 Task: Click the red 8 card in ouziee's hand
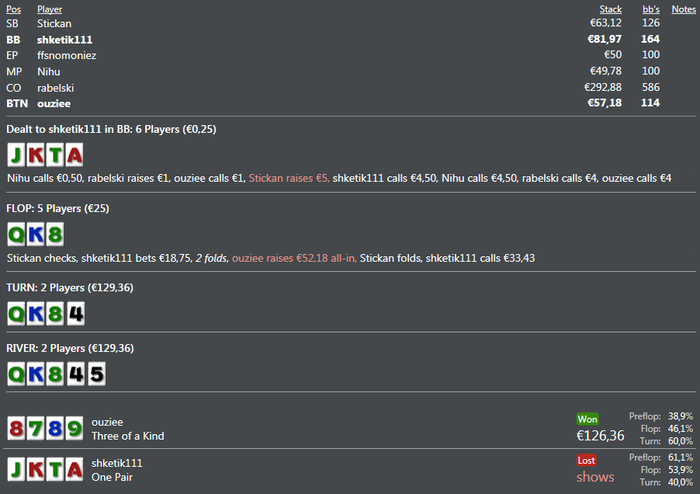17,429
